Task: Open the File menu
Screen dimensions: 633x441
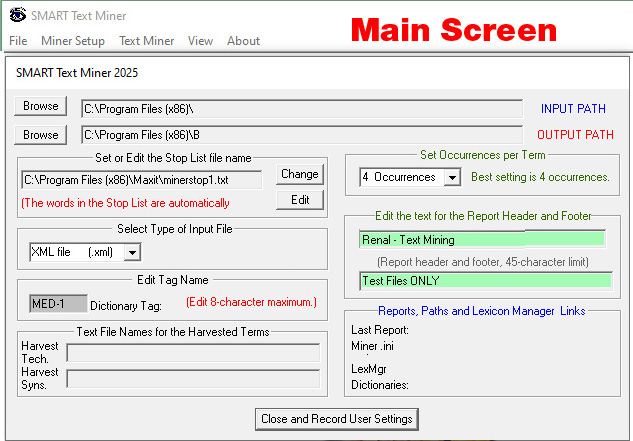Action: pos(18,41)
